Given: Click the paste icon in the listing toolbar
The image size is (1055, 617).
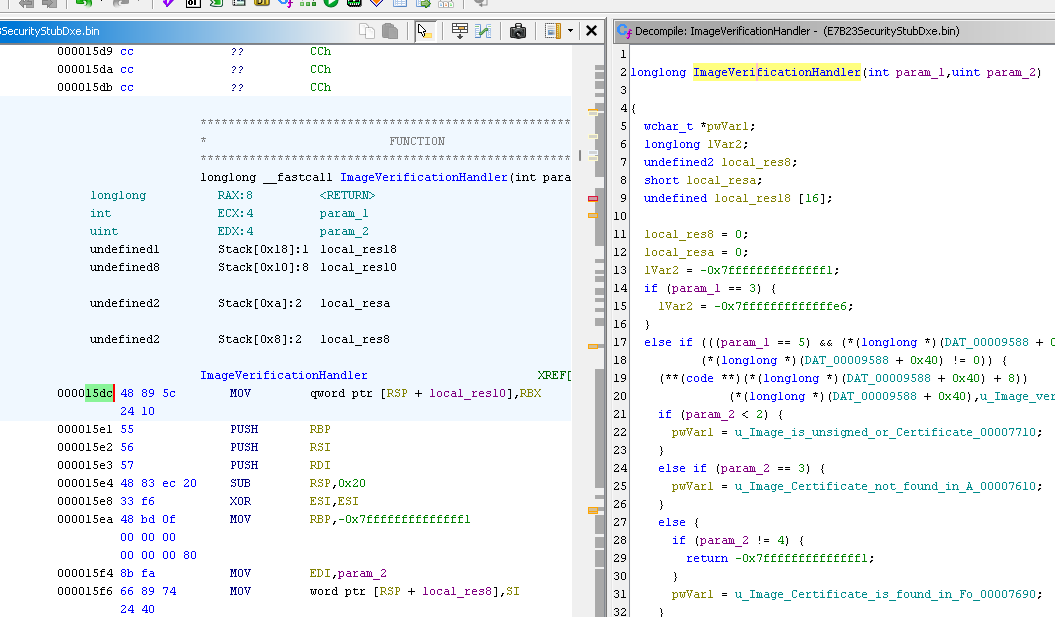Looking at the screenshot, I should (390, 31).
